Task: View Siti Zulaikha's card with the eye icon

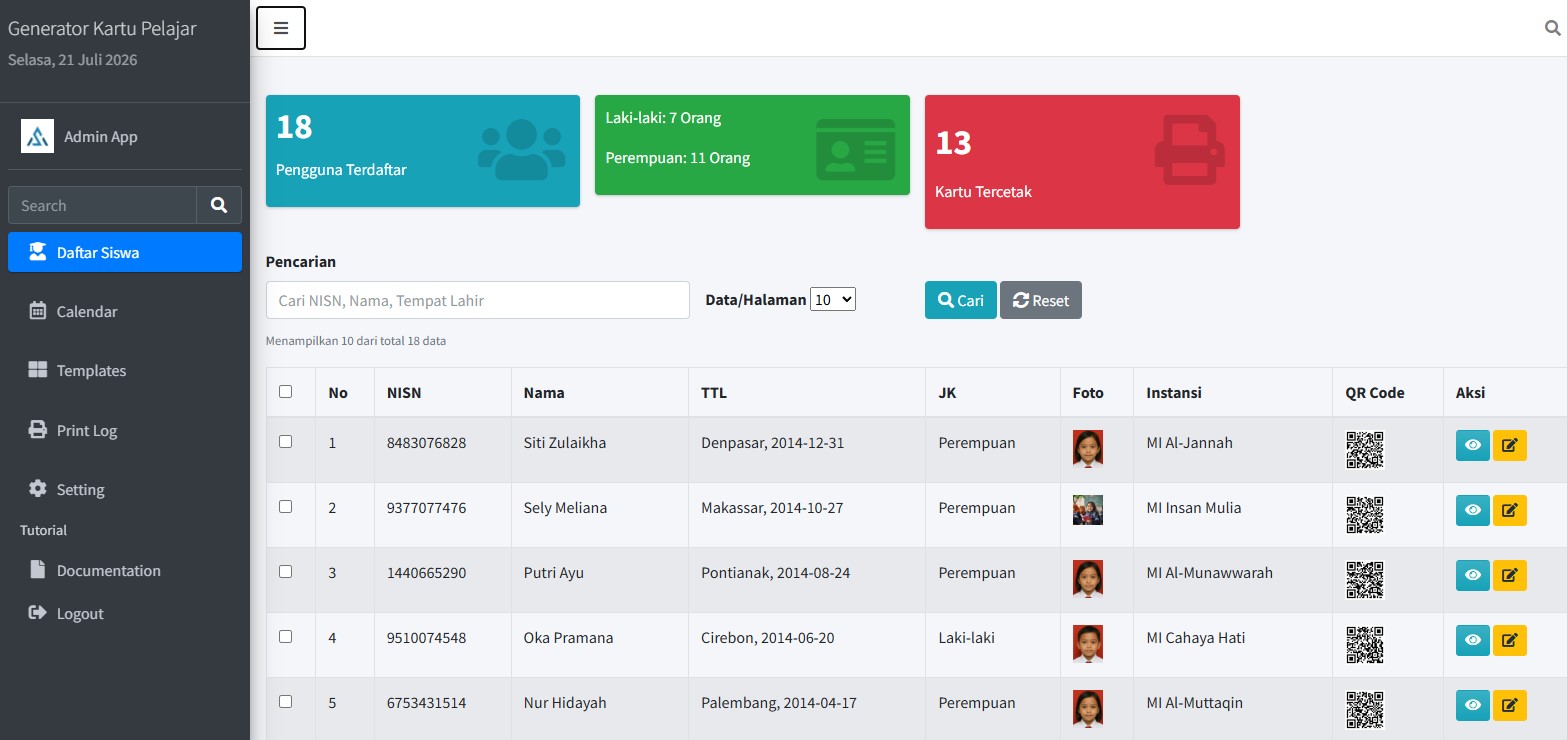Action: click(x=1473, y=446)
